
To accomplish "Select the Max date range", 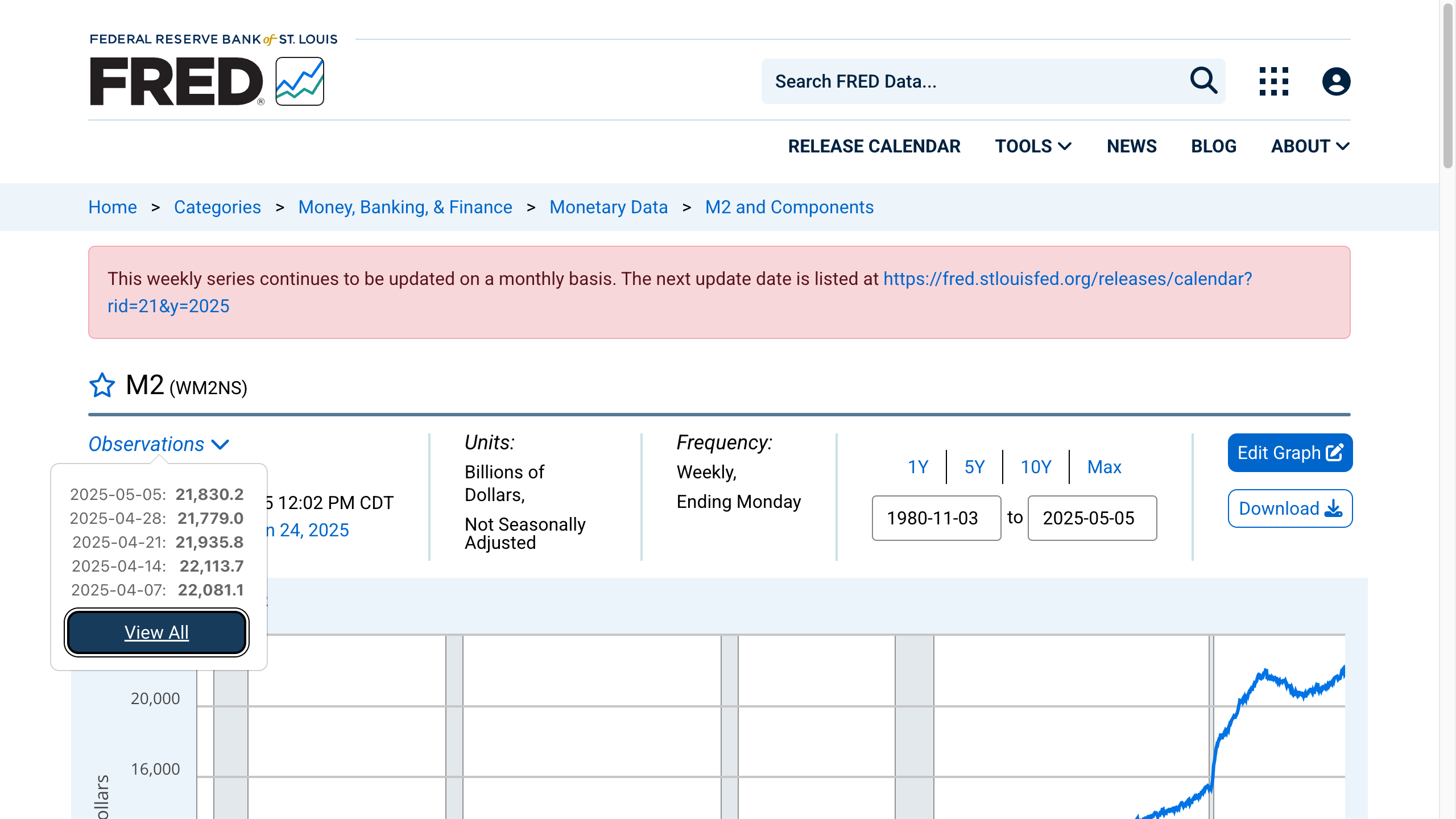I will pyautogui.click(x=1104, y=467).
